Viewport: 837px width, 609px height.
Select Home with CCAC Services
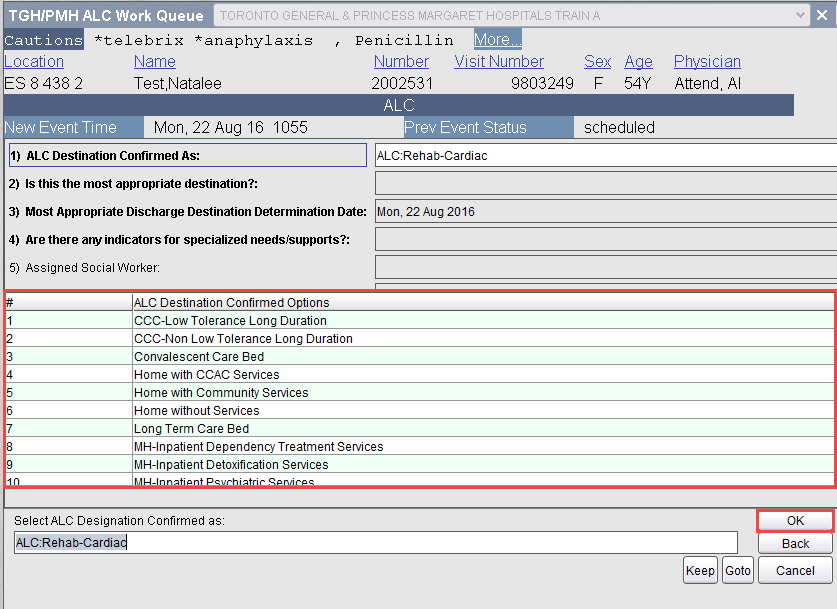coord(420,374)
